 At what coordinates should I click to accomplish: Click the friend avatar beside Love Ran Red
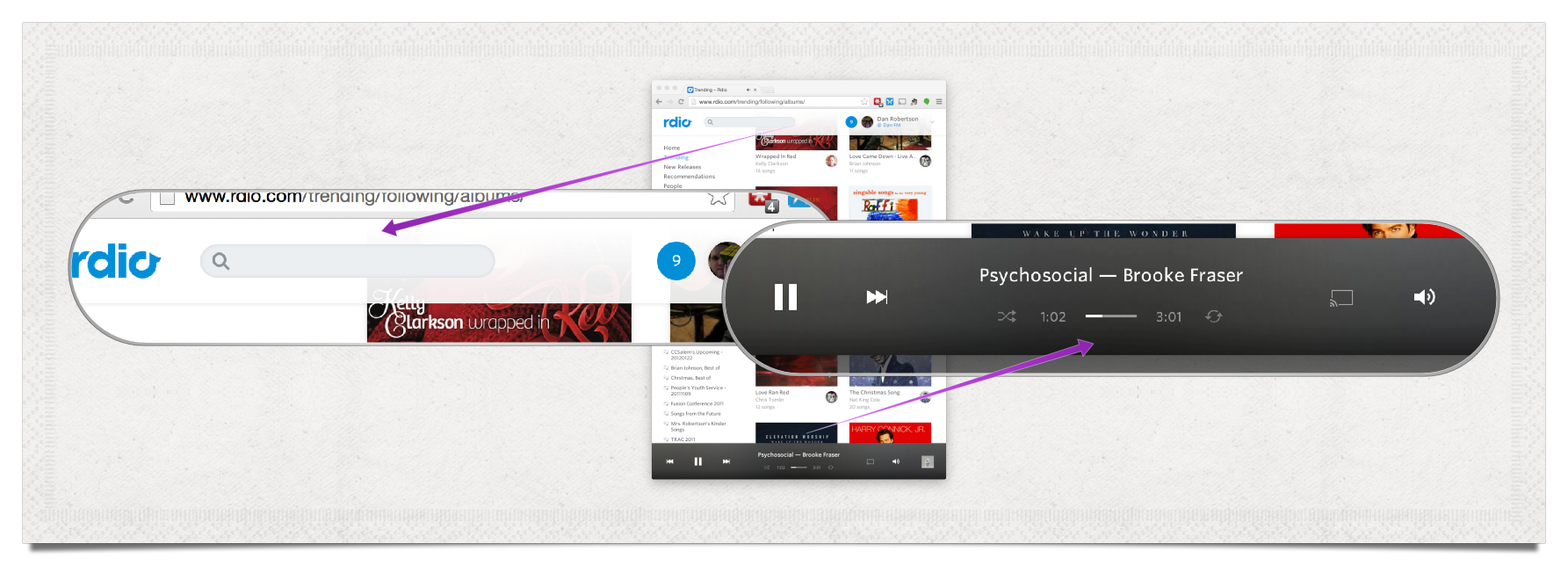(831, 397)
